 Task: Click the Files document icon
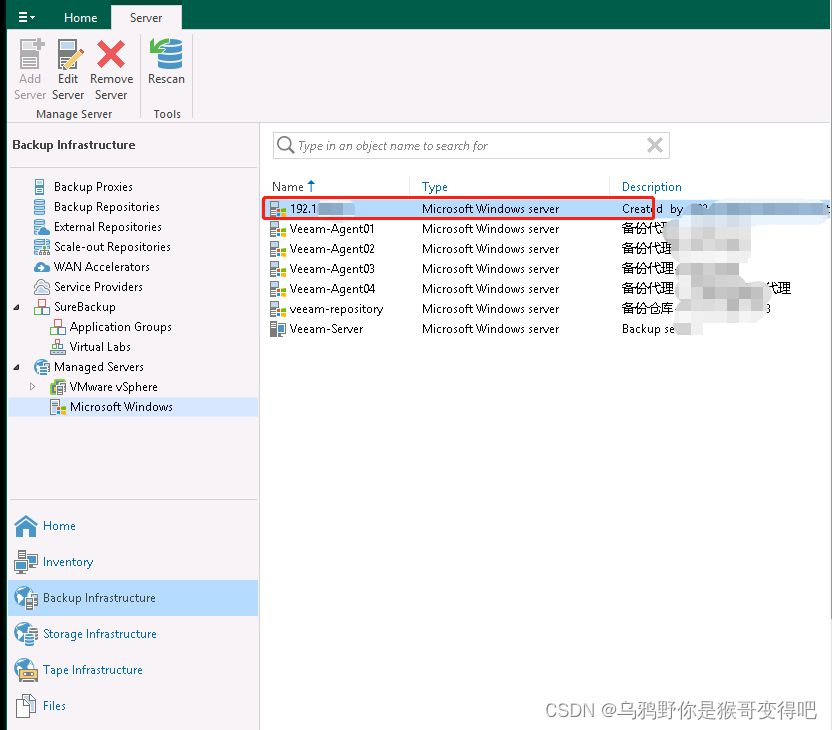(26, 706)
